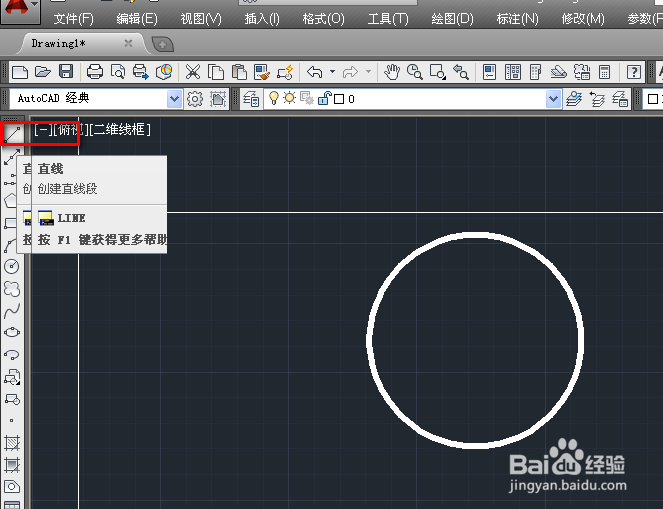This screenshot has width=663, height=509.
Task: Undo the last action
Action: coord(315,72)
